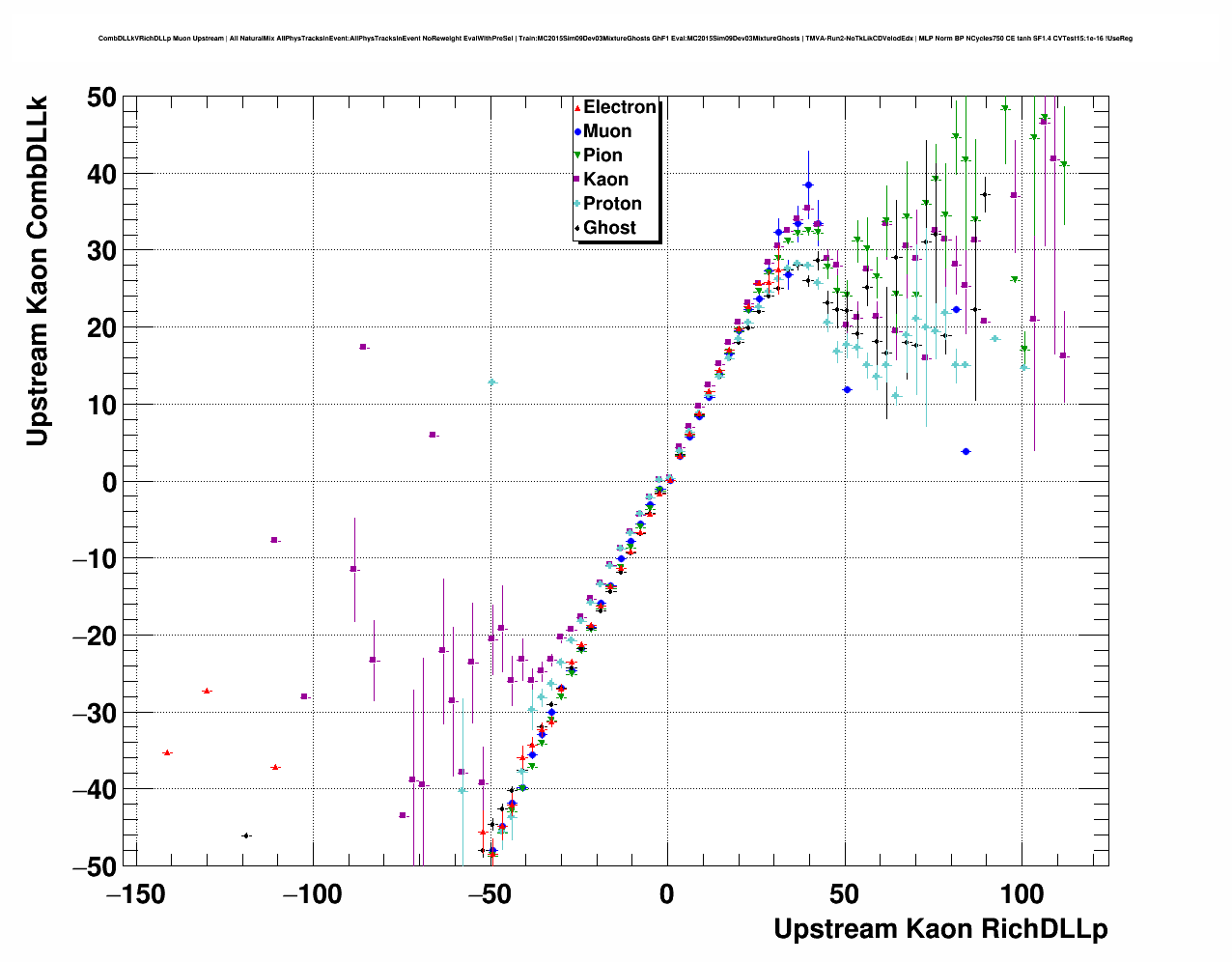The height and width of the screenshot is (962, 1232).
Task: Select the 'Ghost' legend label
Action: point(610,228)
